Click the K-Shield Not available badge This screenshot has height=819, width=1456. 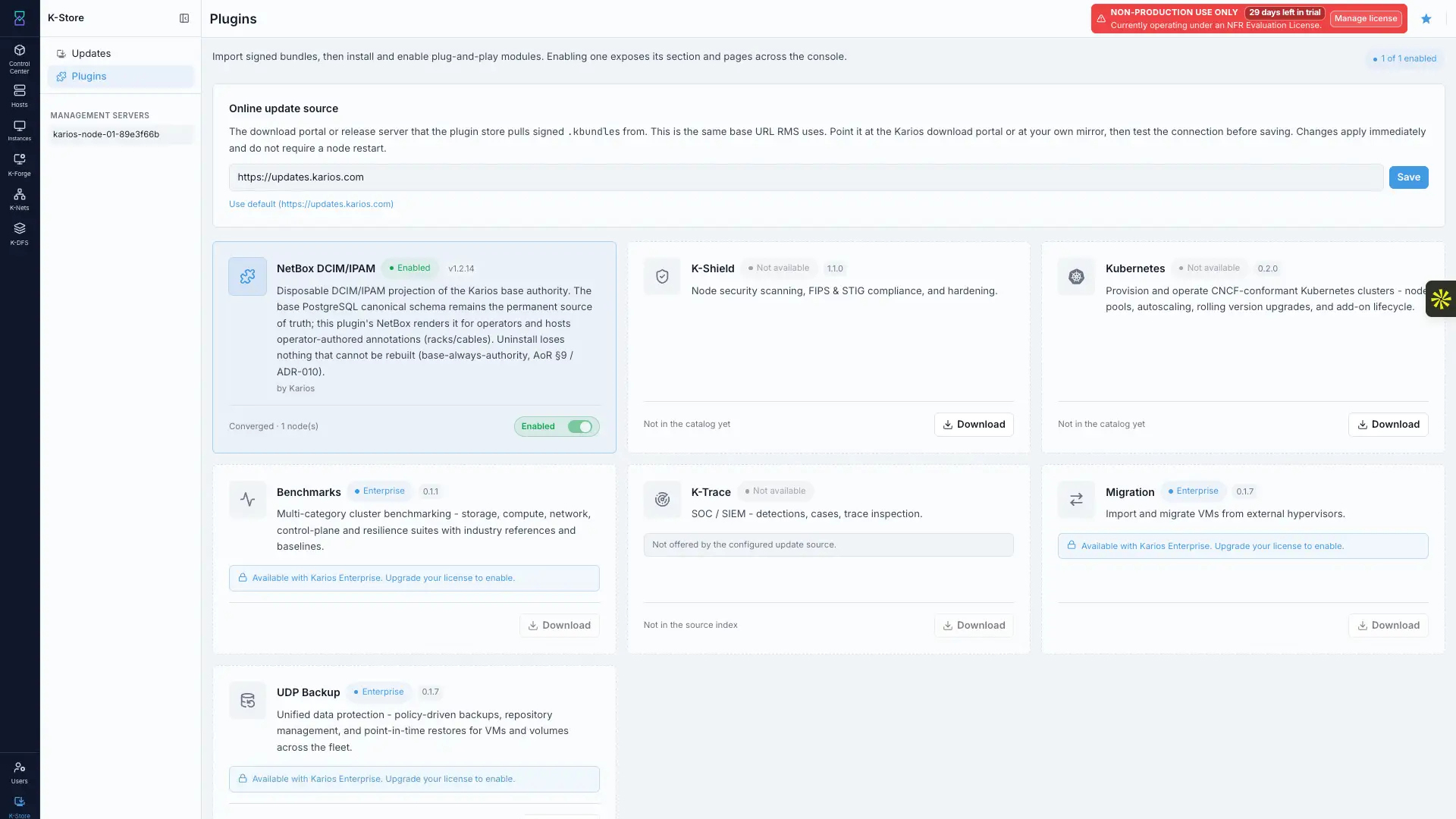tap(779, 268)
